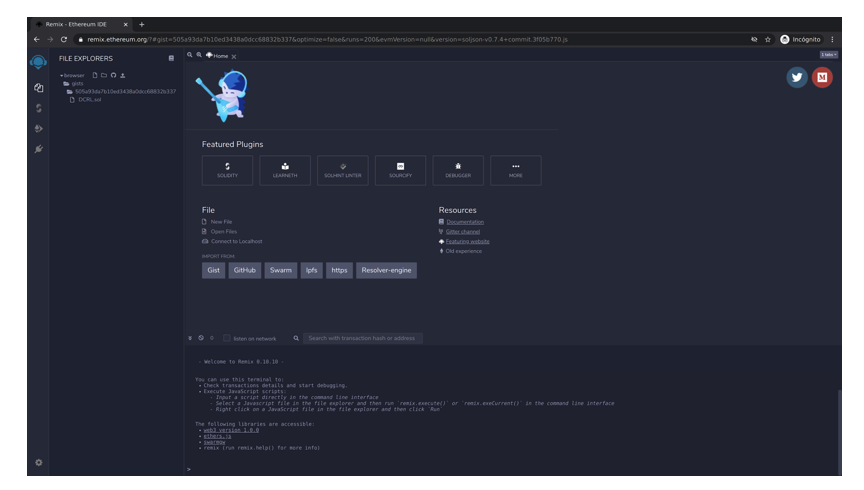Collapse the browser tree root
864x490 pixels.
pos(72,76)
